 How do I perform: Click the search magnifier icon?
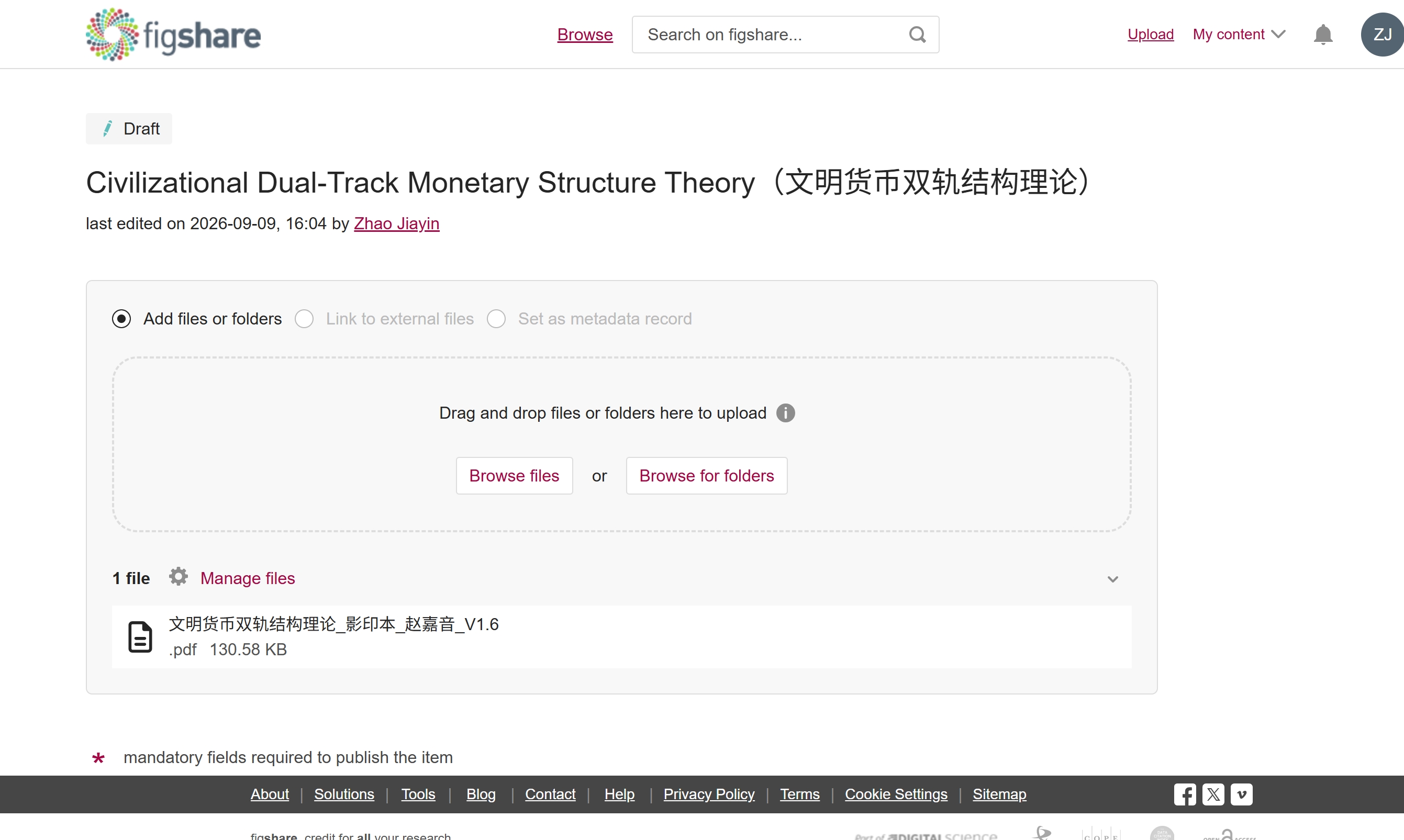click(917, 35)
